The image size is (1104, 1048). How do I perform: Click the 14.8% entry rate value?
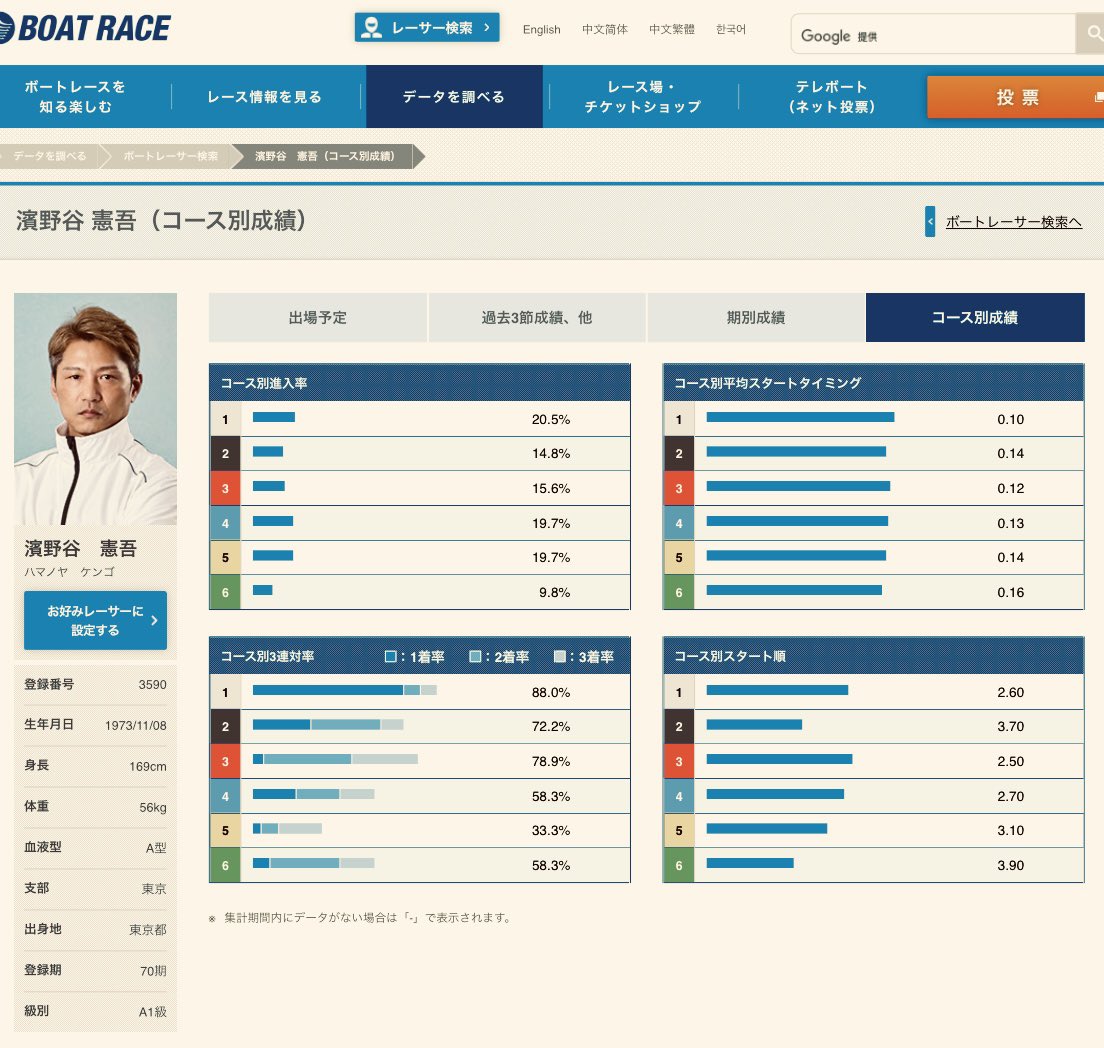(x=551, y=454)
